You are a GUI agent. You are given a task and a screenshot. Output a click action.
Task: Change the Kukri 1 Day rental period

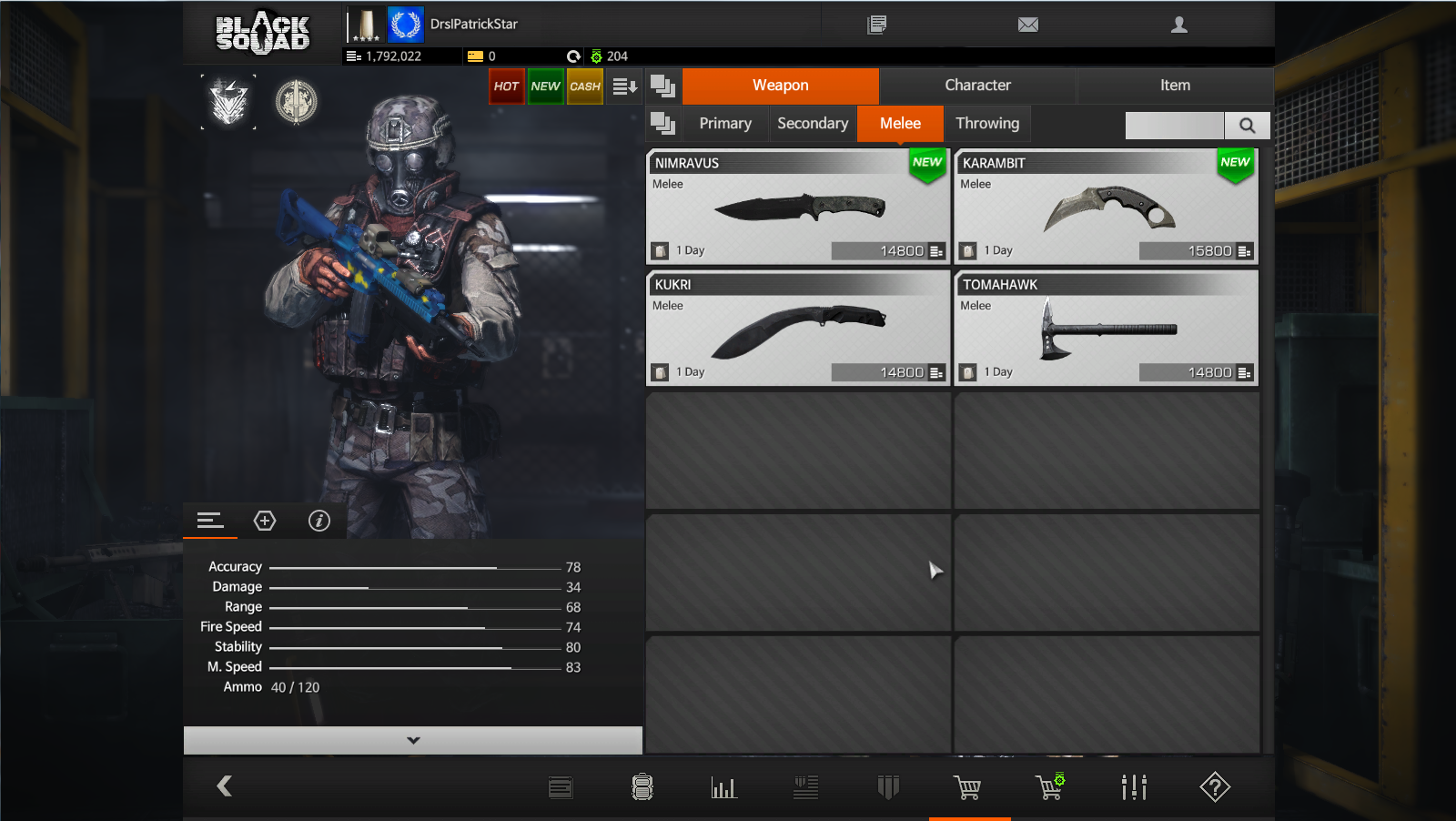tap(679, 373)
